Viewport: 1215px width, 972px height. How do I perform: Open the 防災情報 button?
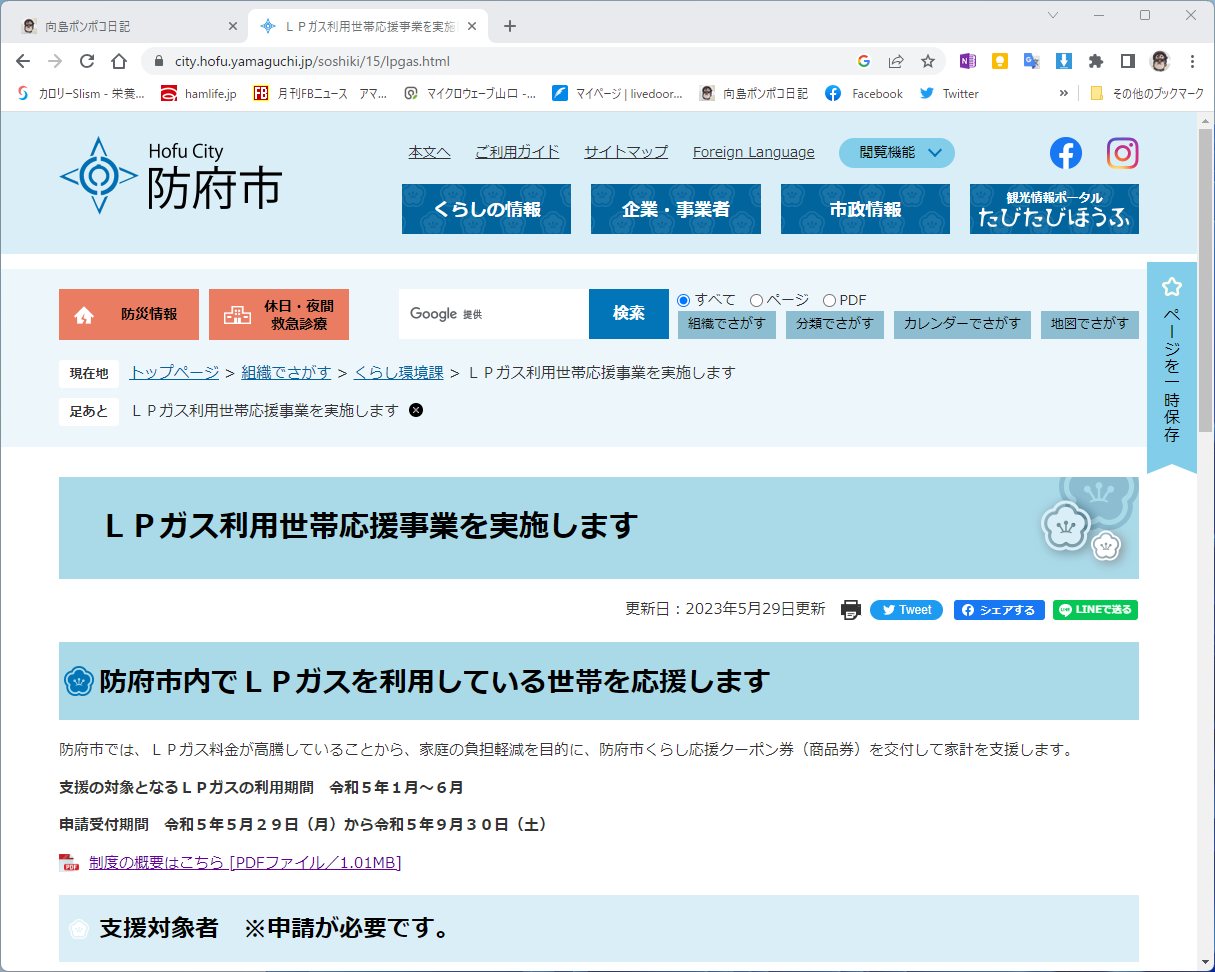[129, 314]
